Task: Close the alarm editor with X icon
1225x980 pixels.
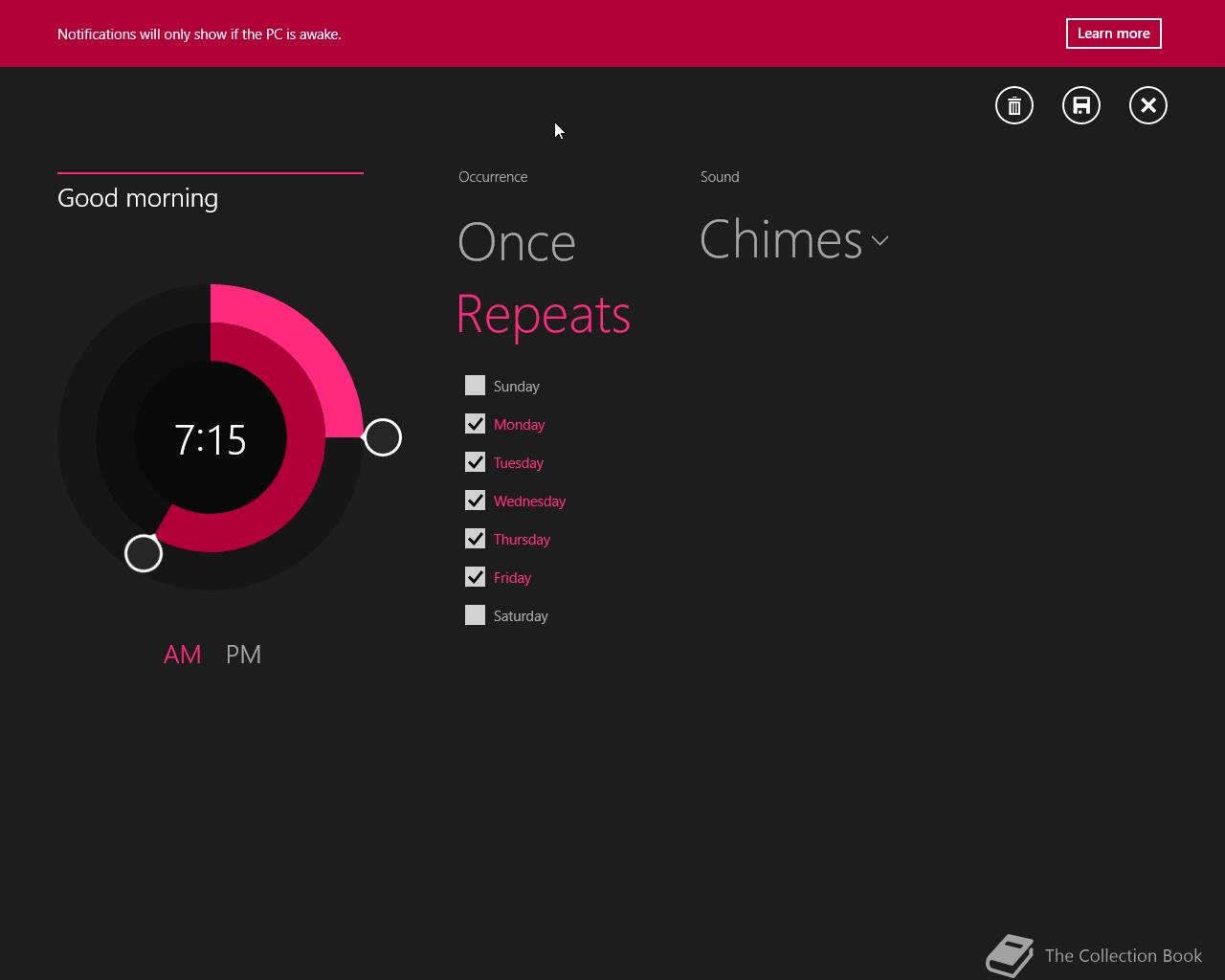Action: point(1148,105)
